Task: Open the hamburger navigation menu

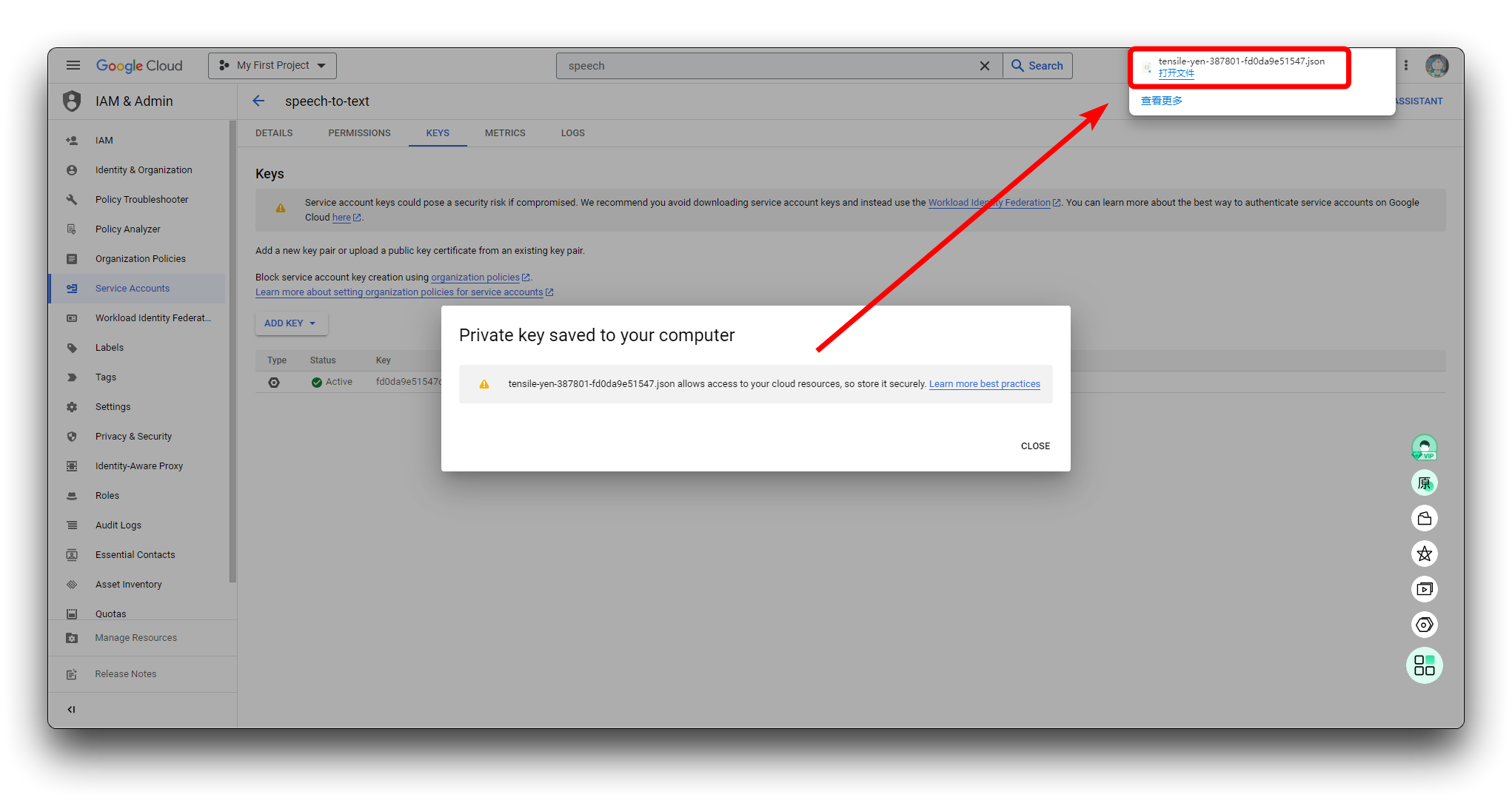Action: click(x=73, y=65)
